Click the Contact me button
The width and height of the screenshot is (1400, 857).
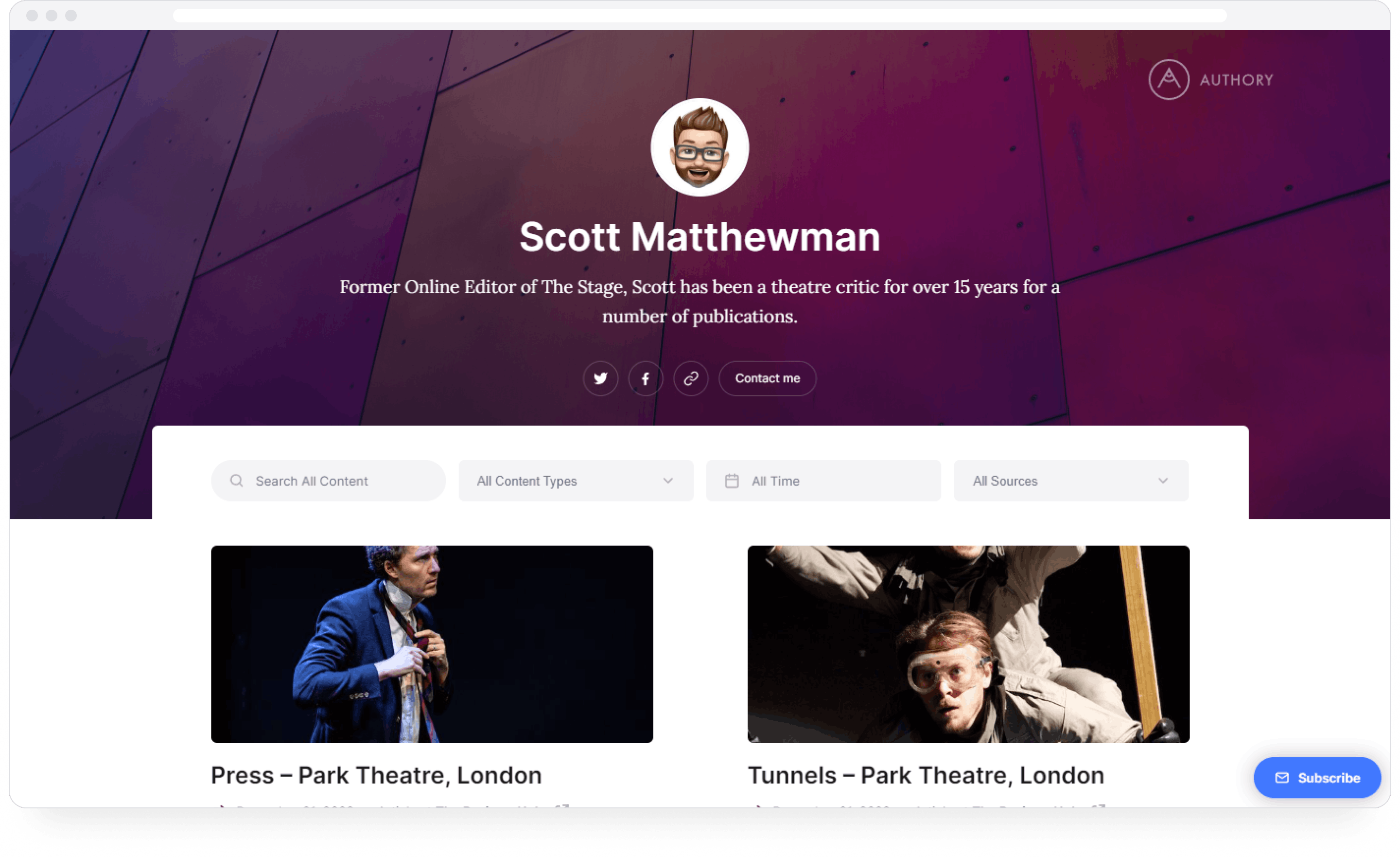coord(766,378)
